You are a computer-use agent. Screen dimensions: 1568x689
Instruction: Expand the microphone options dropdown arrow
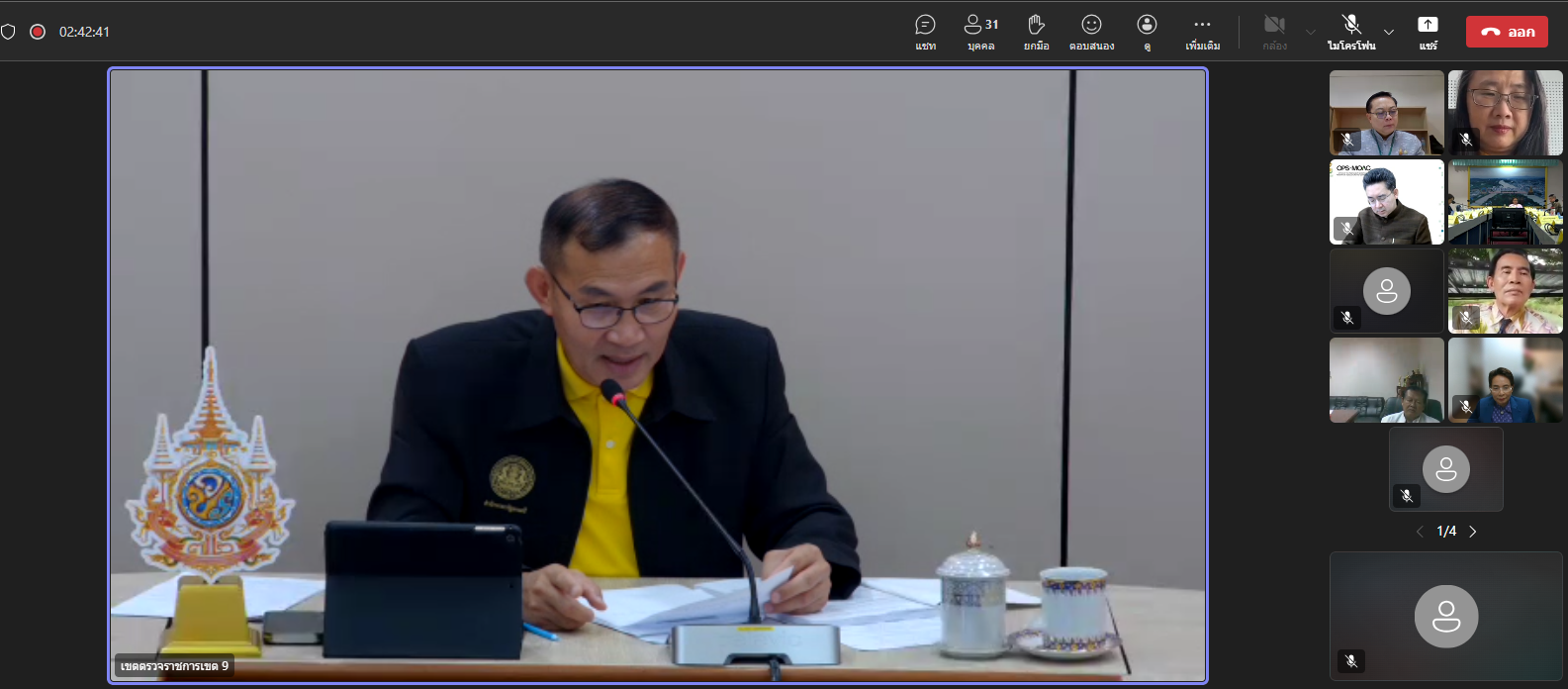point(1389,32)
